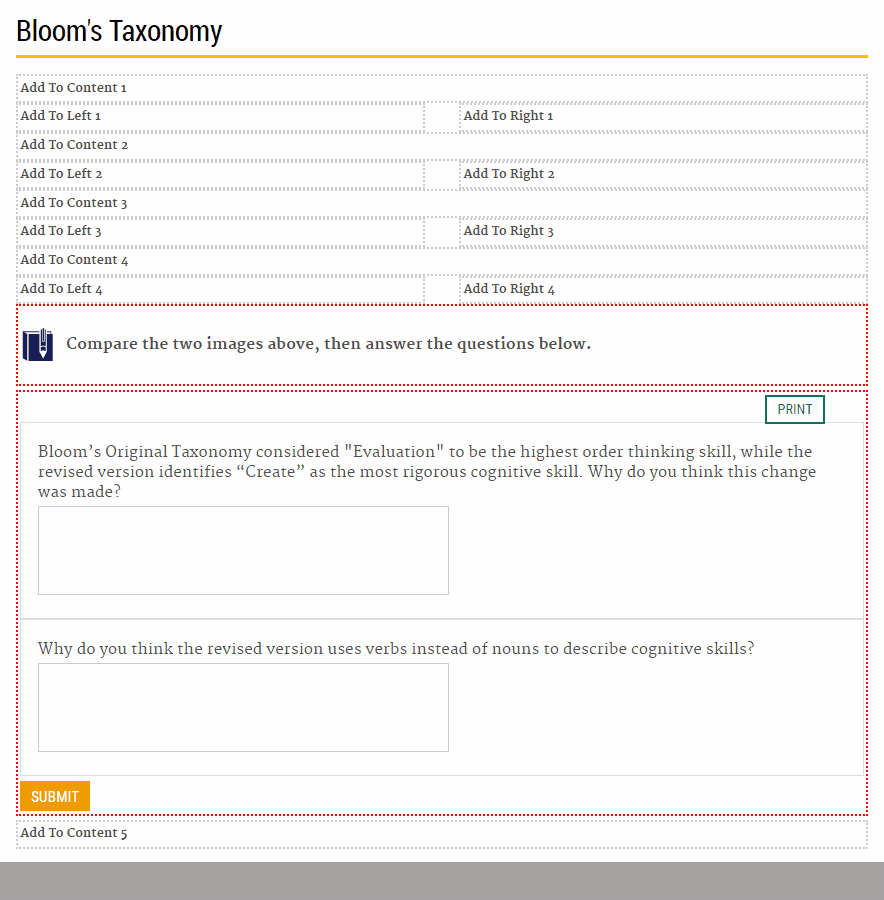Select the Add To Content 2 zone

(x=441, y=146)
